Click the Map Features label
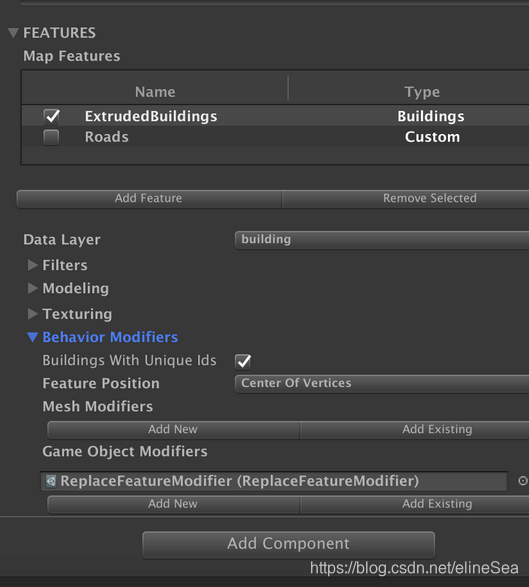This screenshot has height=587, width=529. tap(72, 56)
